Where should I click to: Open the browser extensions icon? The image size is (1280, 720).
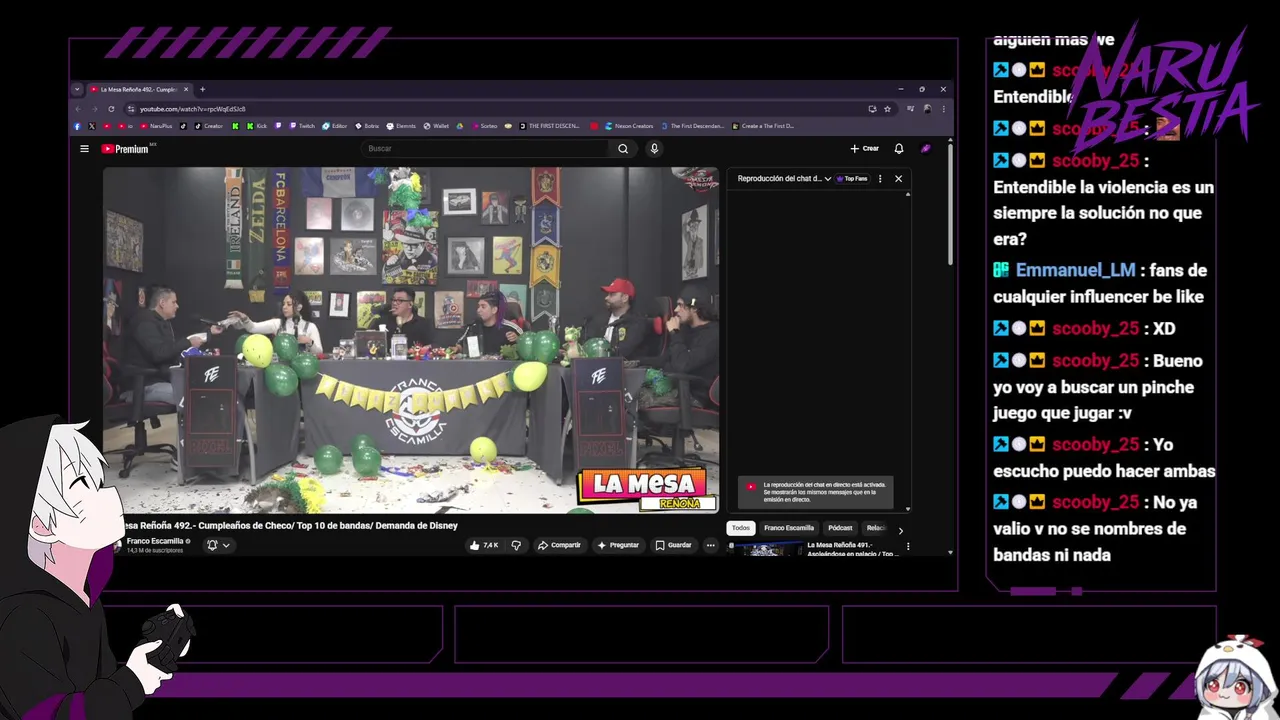[911, 109]
